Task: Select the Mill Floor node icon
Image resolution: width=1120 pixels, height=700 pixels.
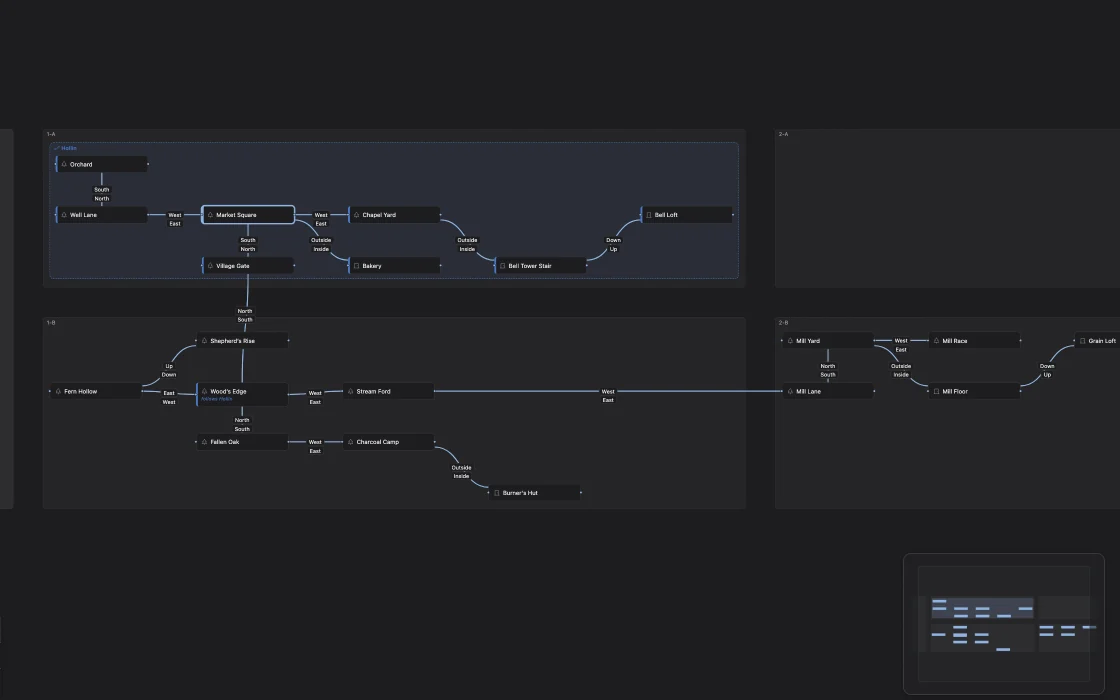Action: click(x=936, y=391)
